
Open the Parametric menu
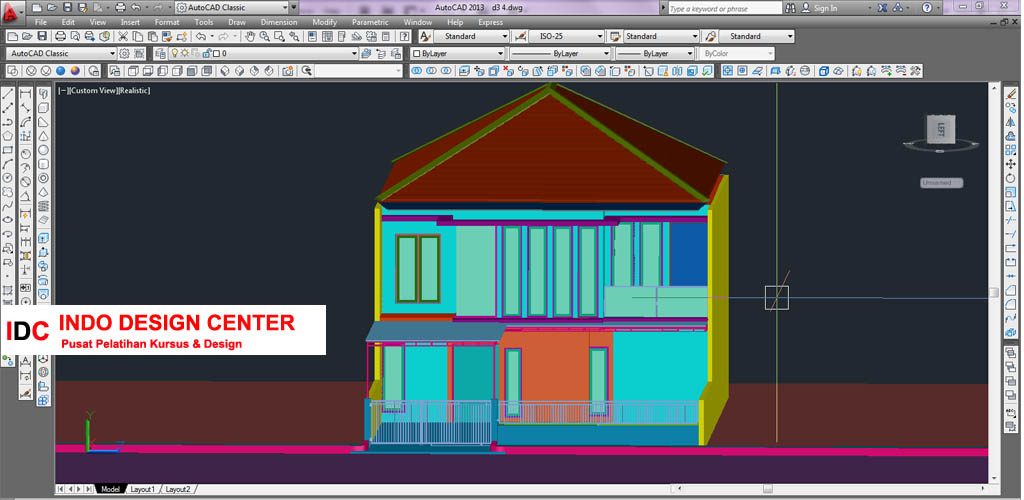[370, 22]
